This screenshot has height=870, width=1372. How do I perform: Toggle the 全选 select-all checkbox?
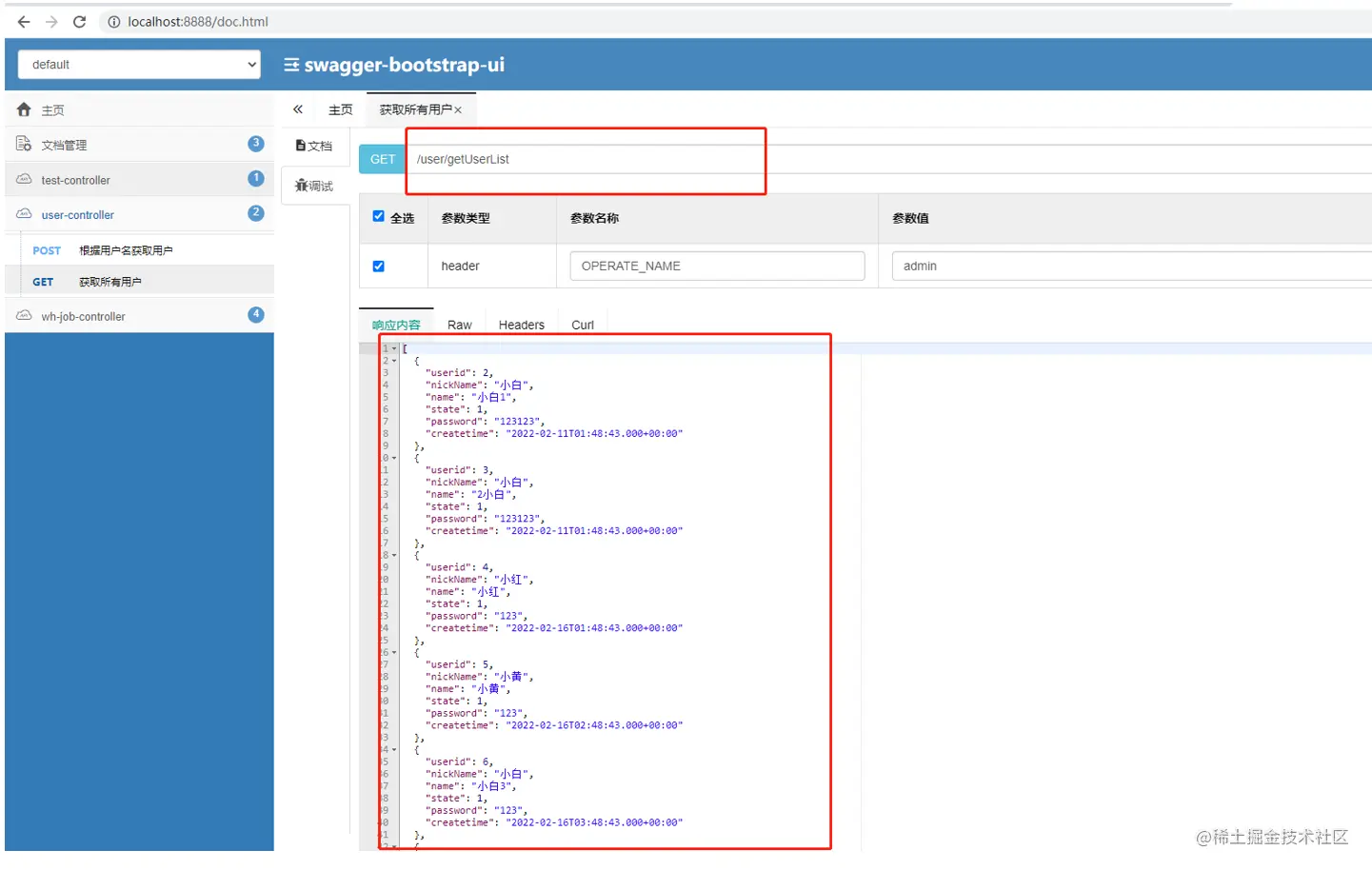point(379,217)
